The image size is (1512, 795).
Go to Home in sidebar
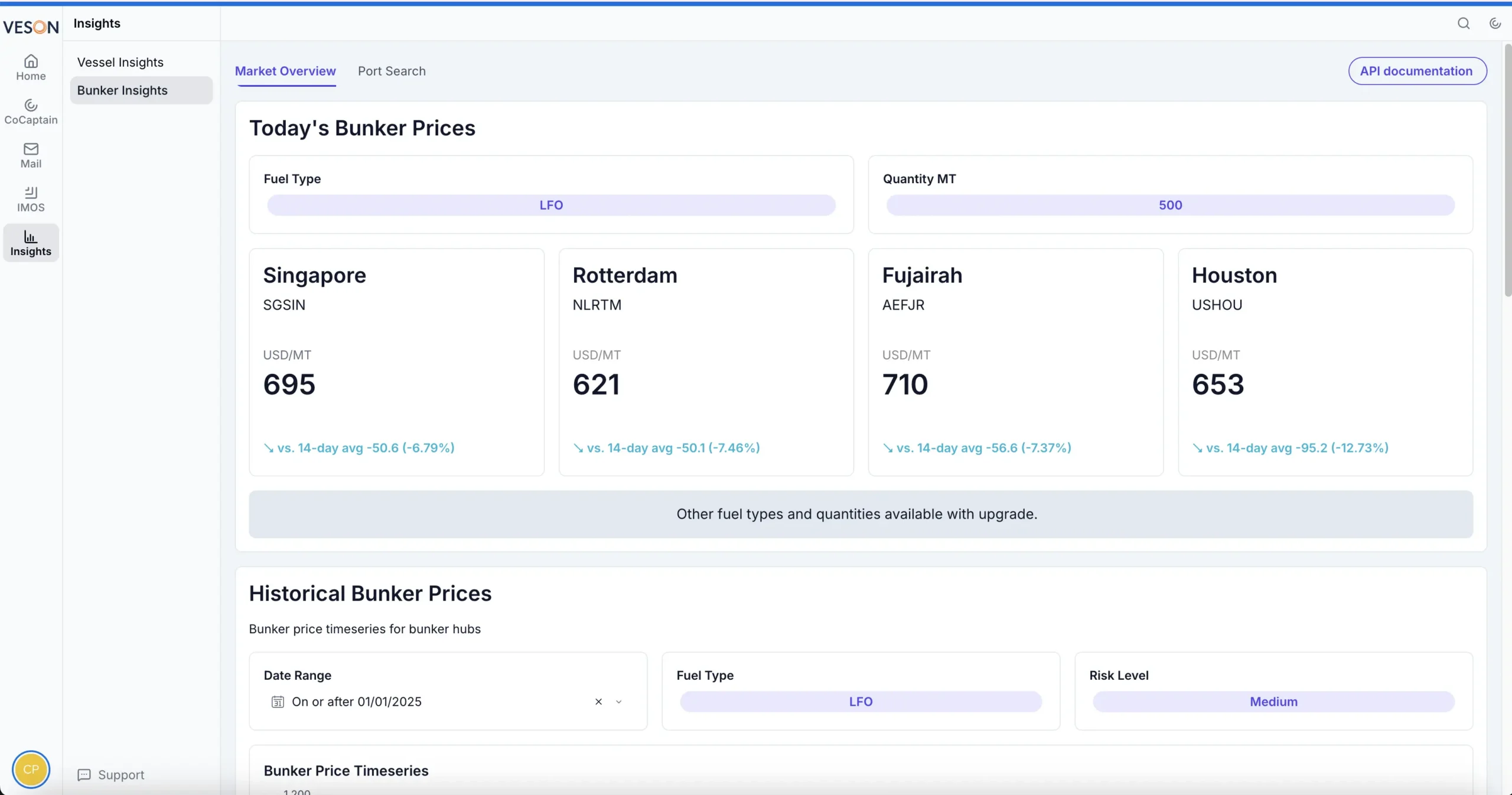(31, 67)
